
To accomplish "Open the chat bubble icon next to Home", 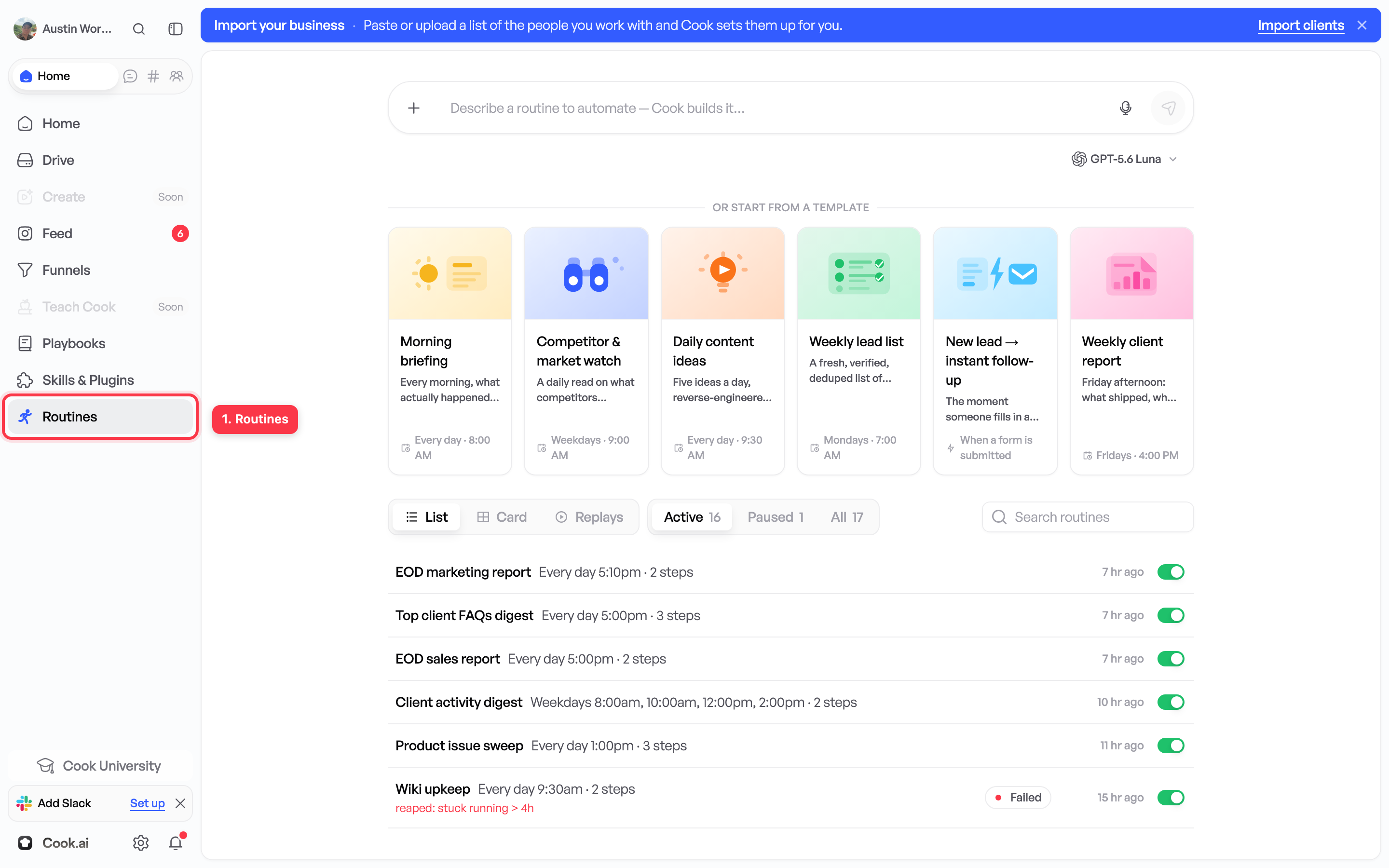I will click(x=130, y=76).
